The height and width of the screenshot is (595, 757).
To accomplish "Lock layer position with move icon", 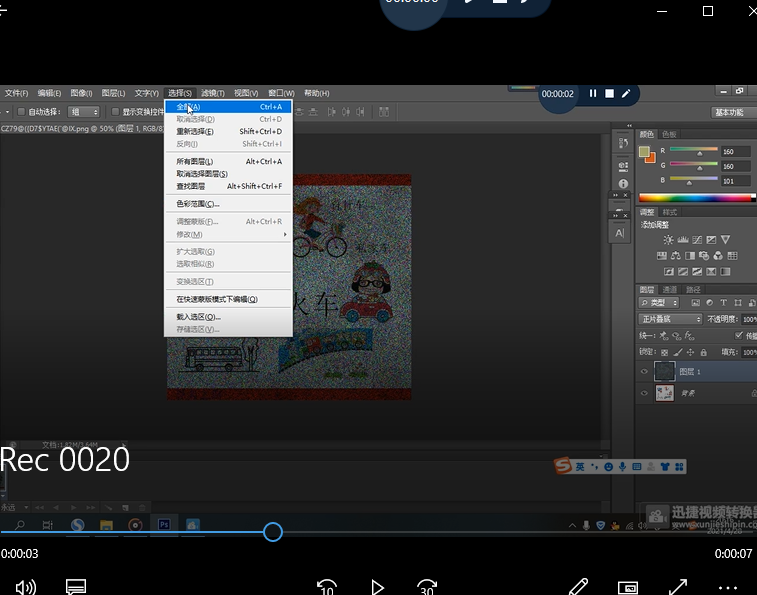I will click(x=690, y=353).
